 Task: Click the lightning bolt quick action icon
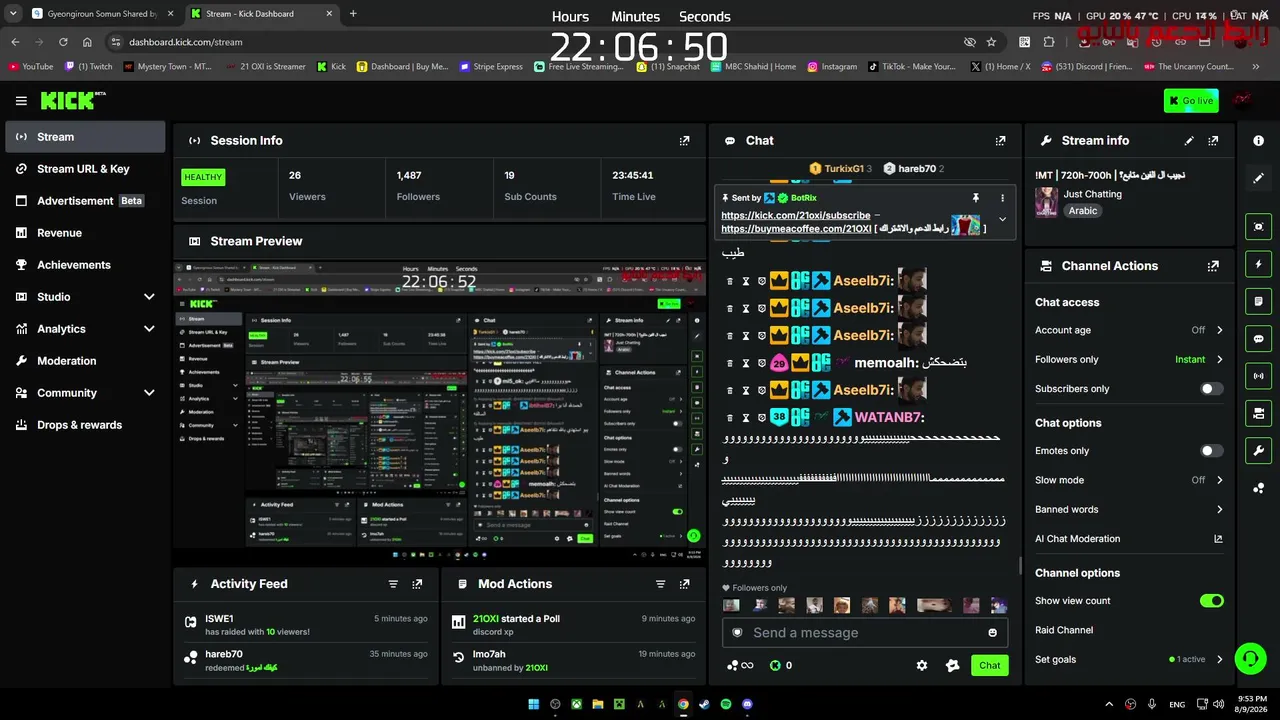point(1259,264)
